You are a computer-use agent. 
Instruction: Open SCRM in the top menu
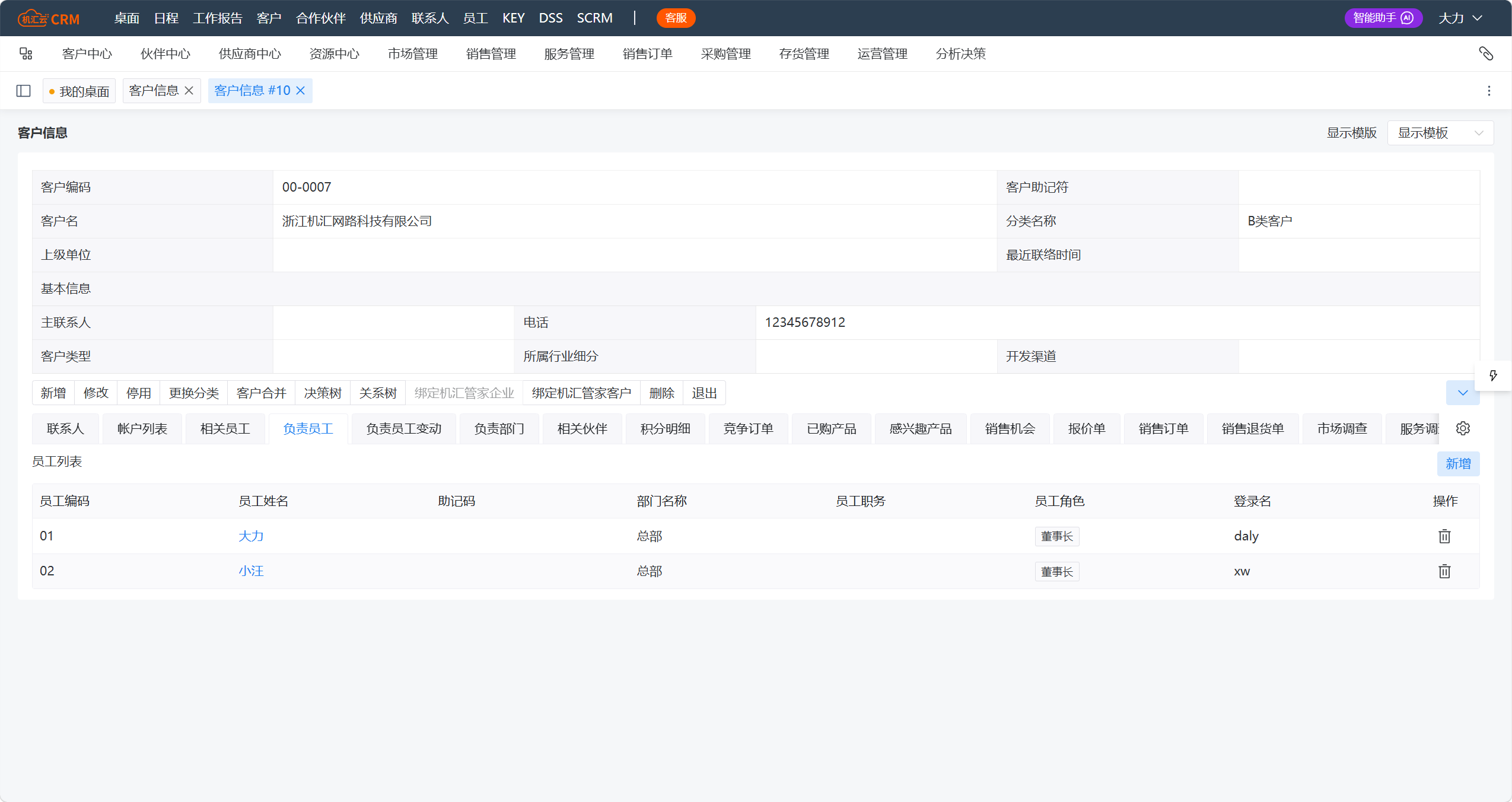[595, 18]
